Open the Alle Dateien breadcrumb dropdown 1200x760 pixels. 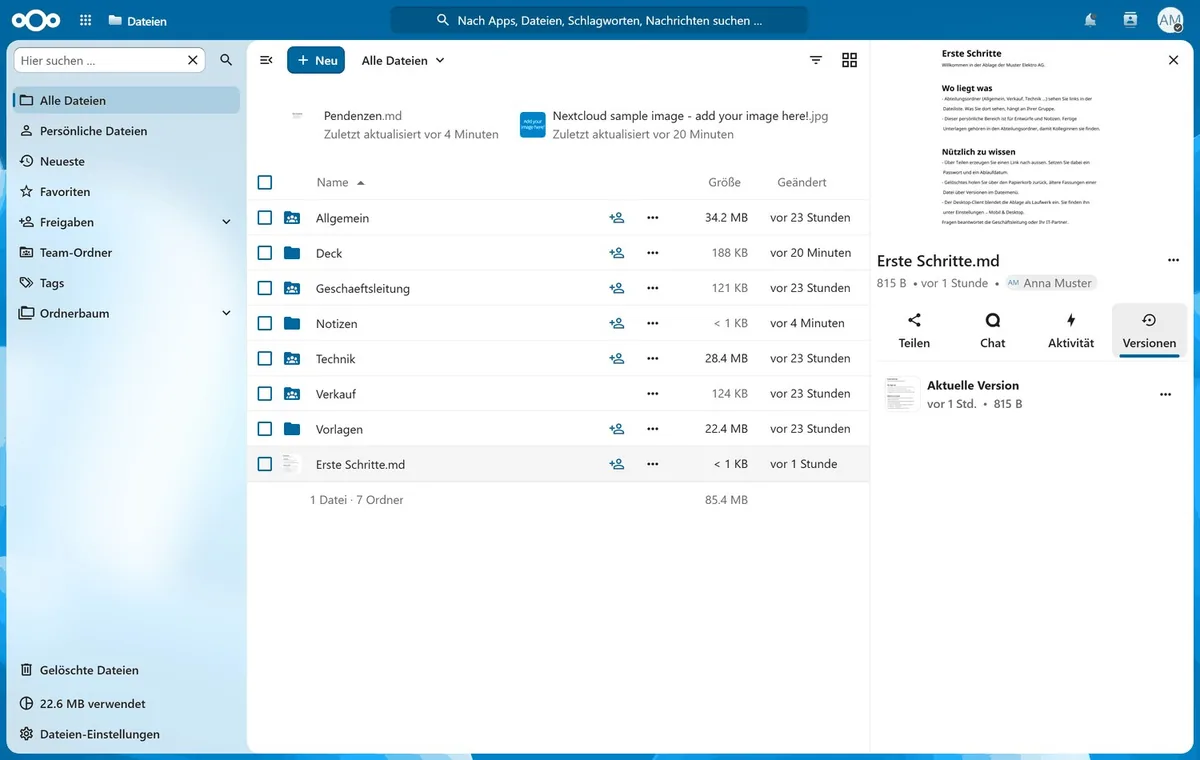[403, 60]
